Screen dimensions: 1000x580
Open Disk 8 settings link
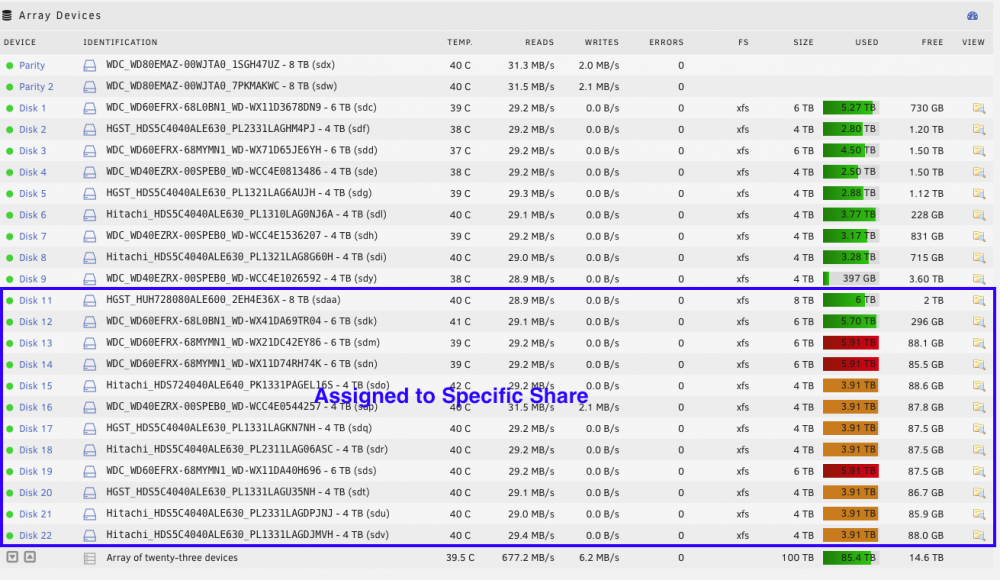coord(33,258)
